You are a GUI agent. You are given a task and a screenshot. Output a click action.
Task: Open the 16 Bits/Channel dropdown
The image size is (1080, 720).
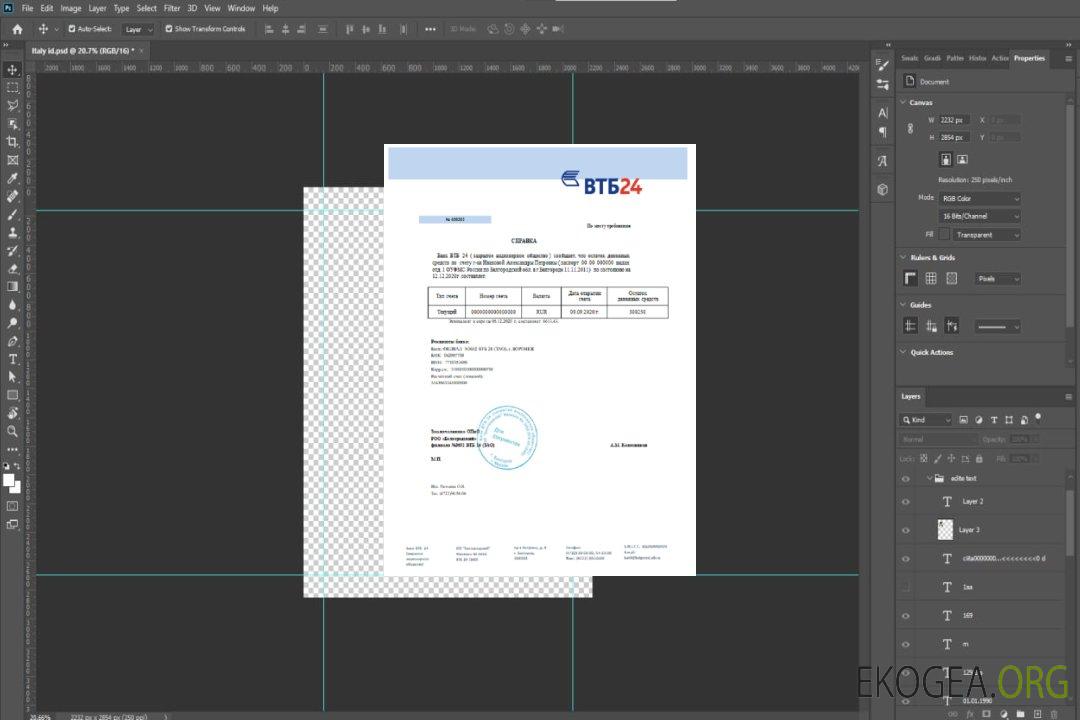tap(980, 216)
